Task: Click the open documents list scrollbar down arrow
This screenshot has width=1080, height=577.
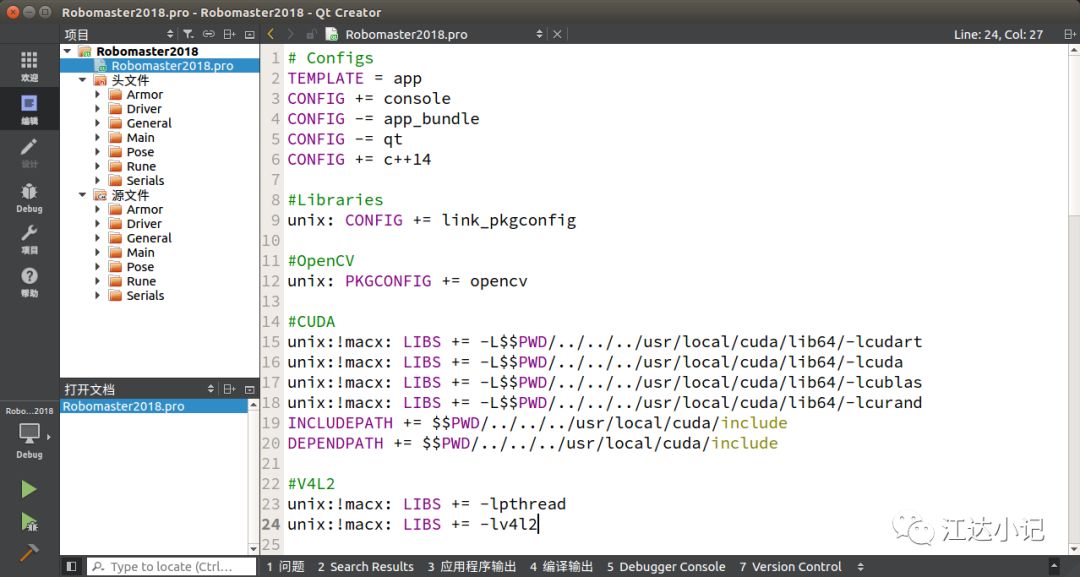Action: coord(253,549)
